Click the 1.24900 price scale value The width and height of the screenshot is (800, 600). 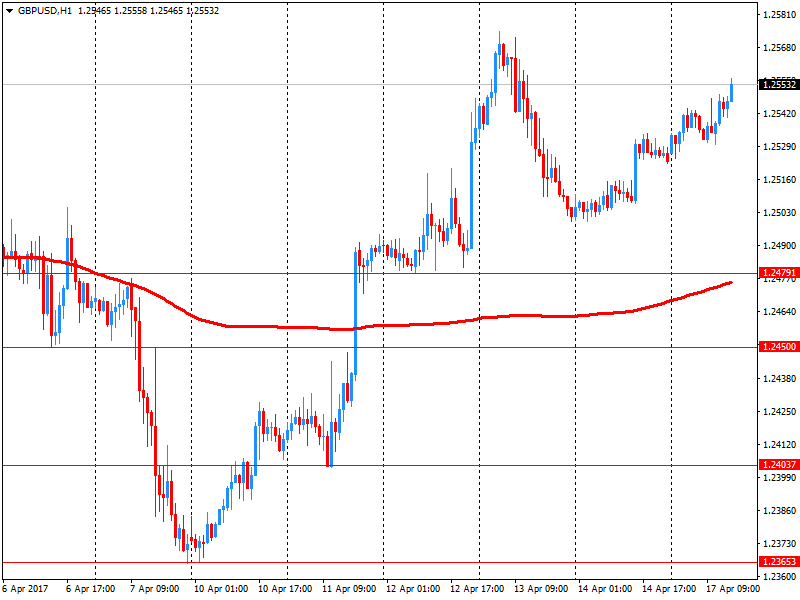pyautogui.click(x=779, y=245)
